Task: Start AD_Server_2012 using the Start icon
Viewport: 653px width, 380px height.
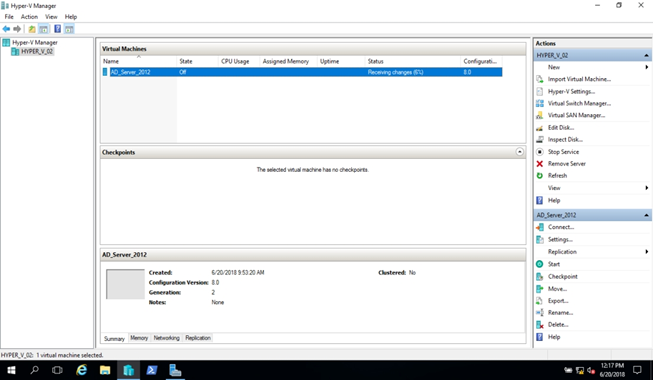Action: [x=540, y=264]
